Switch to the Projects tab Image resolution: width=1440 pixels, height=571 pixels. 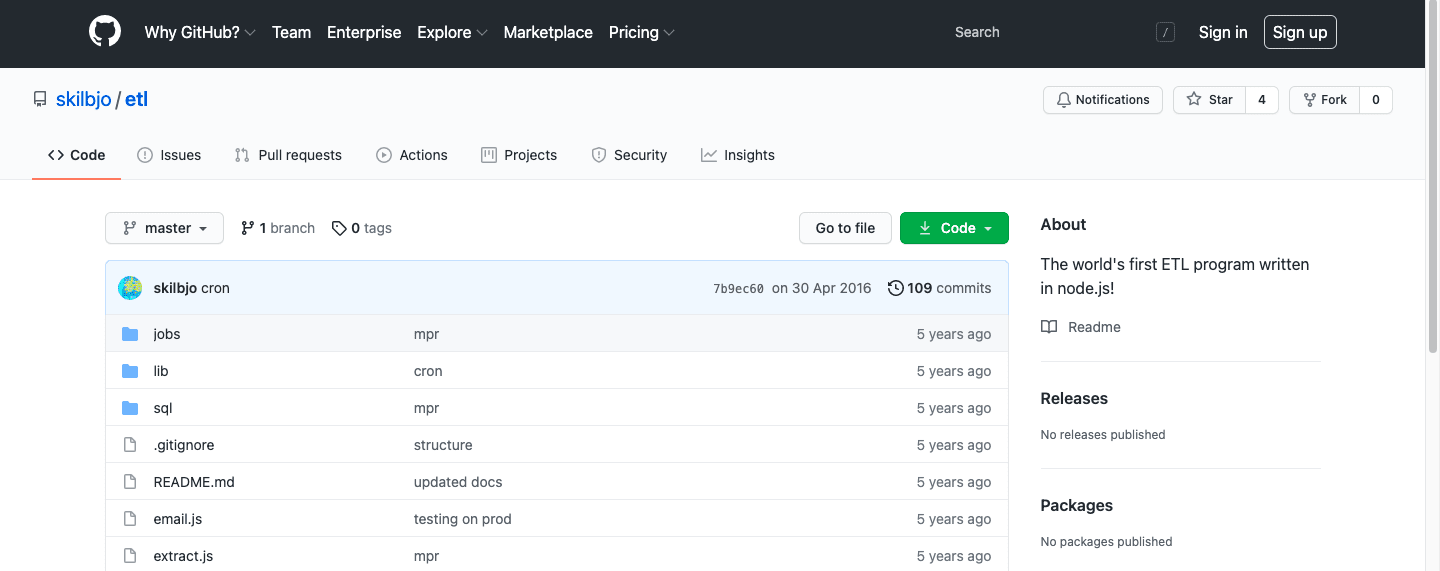[519, 155]
